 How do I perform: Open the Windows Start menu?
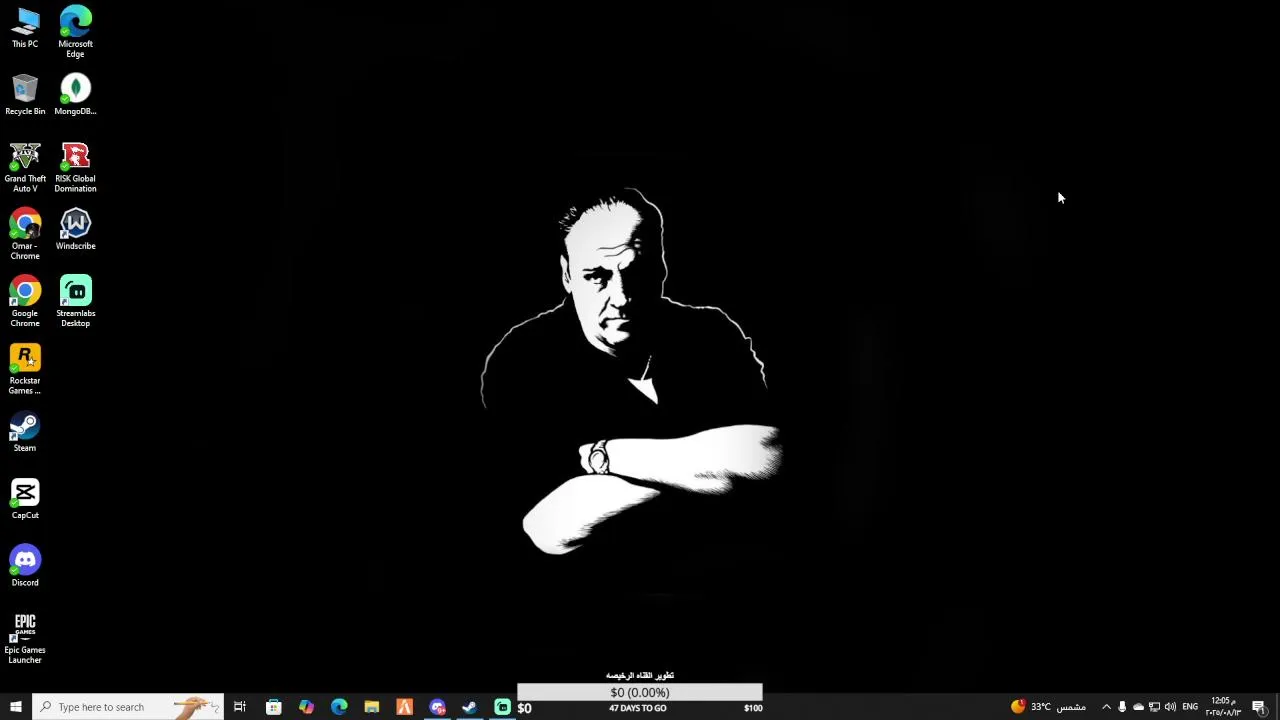click(15, 707)
